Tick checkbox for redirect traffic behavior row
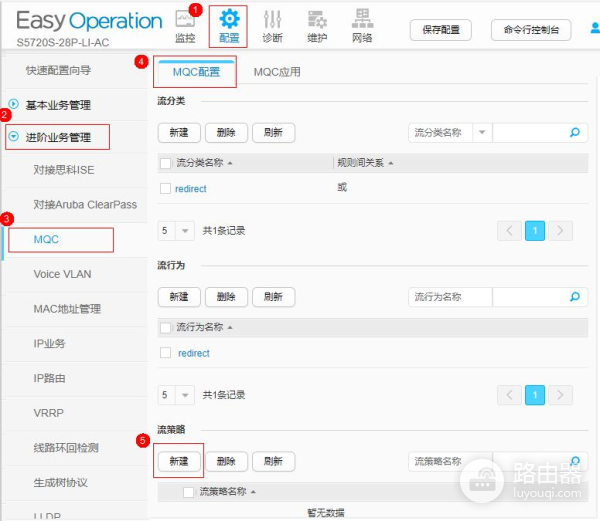 click(x=165, y=352)
